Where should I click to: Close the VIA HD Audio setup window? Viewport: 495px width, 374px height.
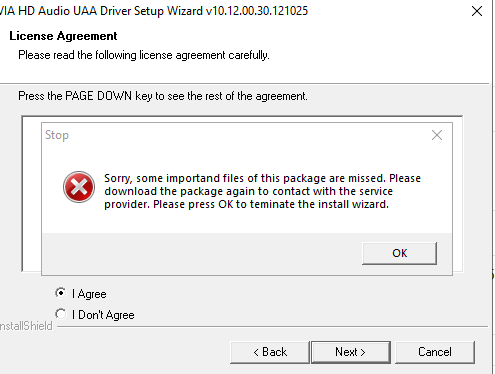click(477, 11)
